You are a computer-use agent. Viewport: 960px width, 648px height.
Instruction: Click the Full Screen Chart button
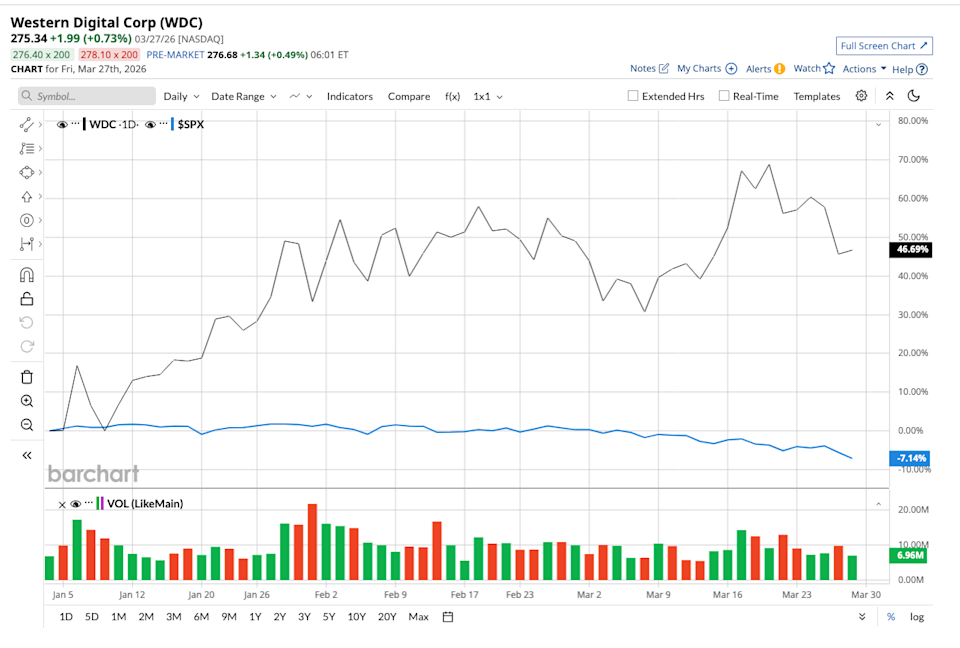[x=884, y=46]
